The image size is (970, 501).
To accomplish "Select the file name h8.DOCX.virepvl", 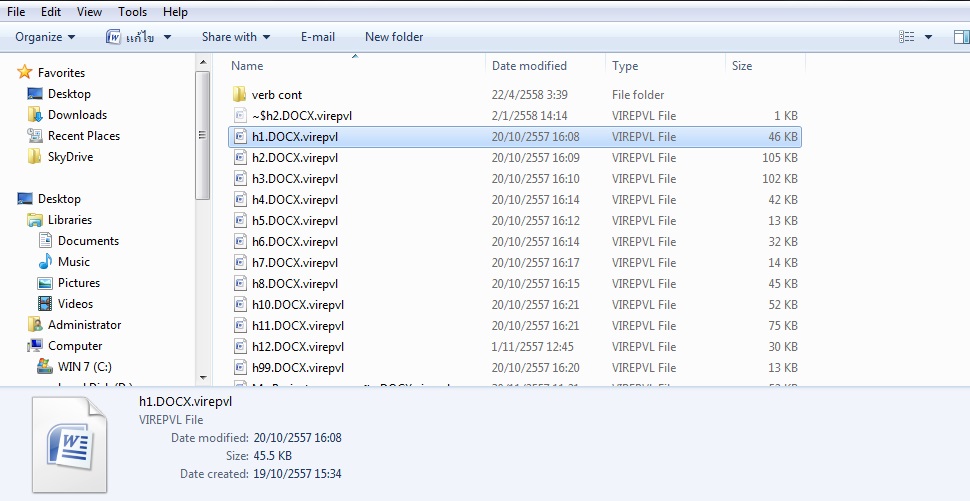I will point(295,284).
